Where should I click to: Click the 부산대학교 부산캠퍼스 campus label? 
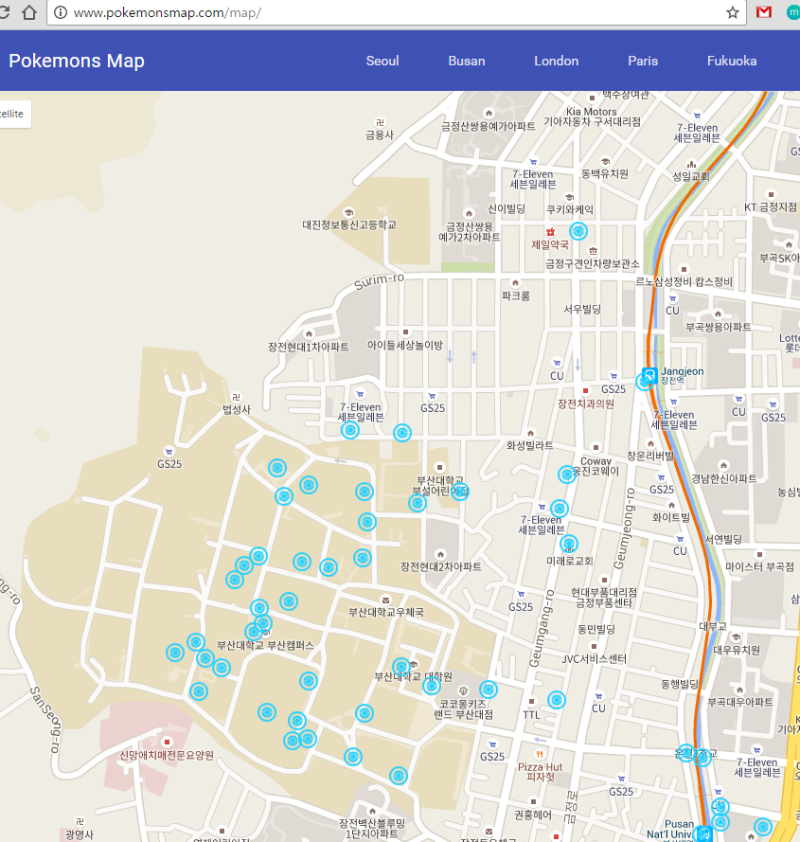(x=265, y=645)
